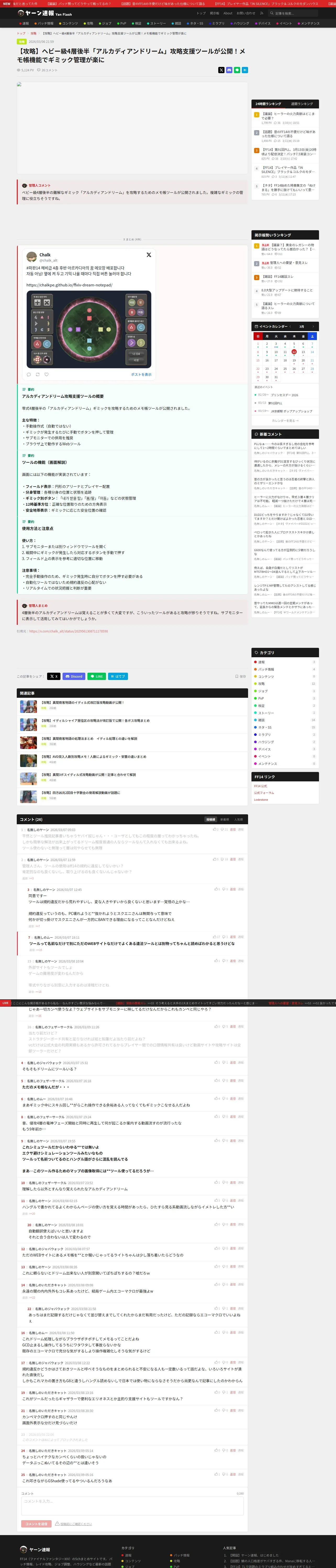Click Discord button in この記事をシェア row
Viewport: 336px width, 1568px height.
click(74, 676)
